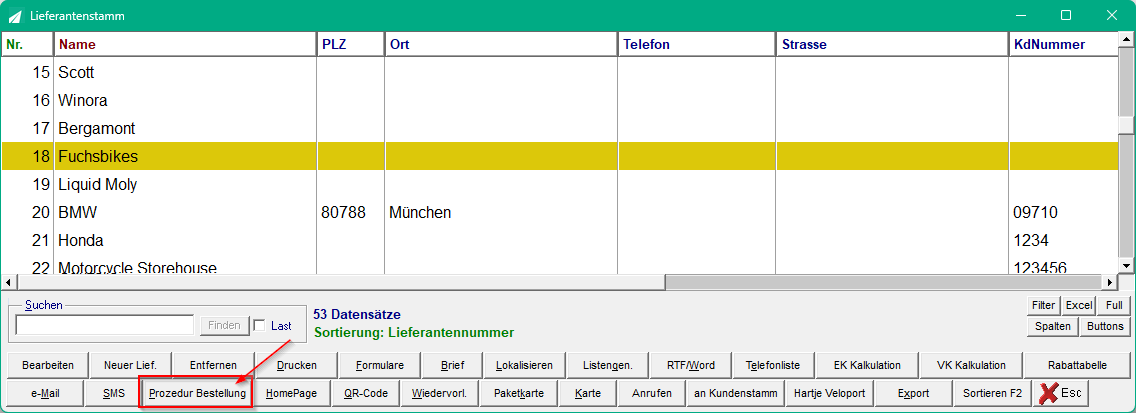Click the Excel button

pos(1079,306)
